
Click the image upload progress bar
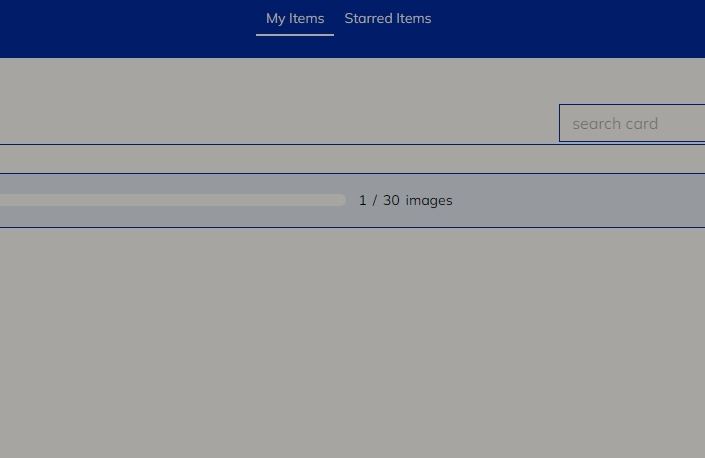(173, 200)
